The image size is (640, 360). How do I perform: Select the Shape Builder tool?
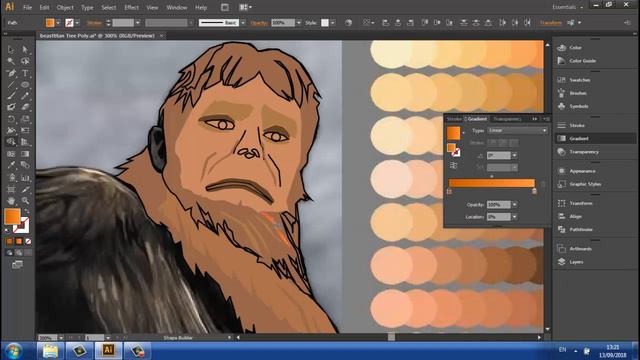pyautogui.click(x=11, y=142)
